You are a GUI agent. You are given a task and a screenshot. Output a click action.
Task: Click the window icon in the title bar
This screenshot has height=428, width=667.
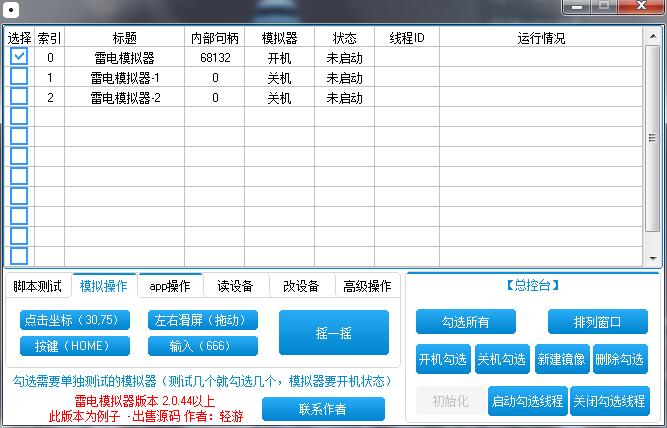11,9
